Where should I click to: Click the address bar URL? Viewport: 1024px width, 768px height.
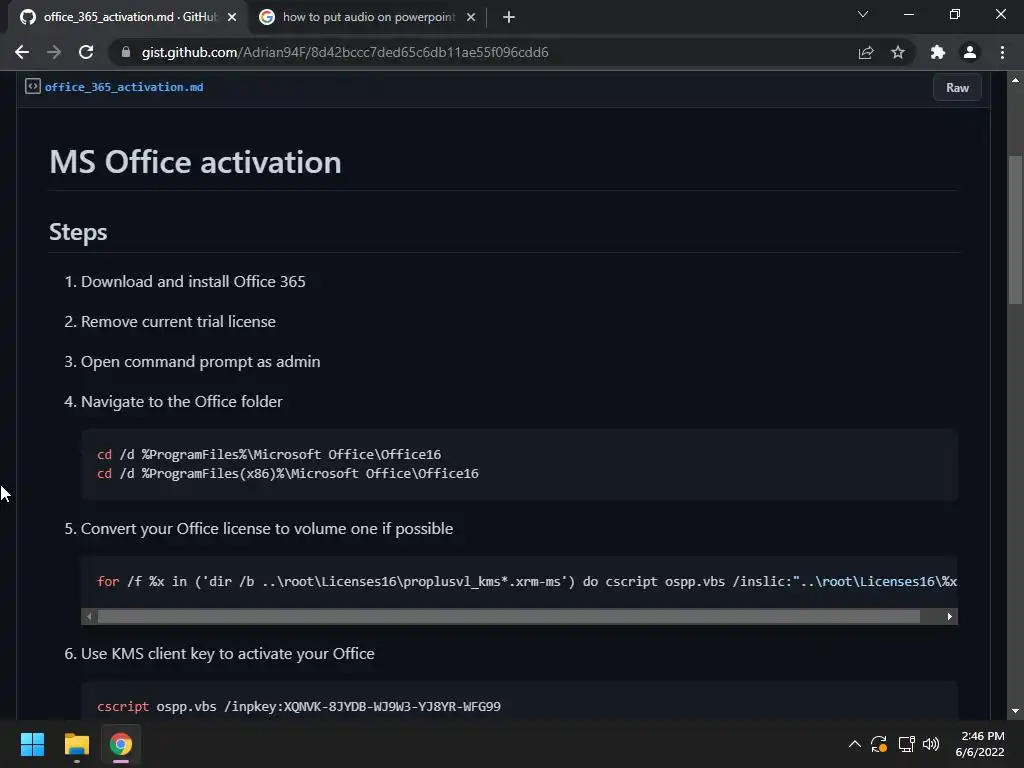point(345,52)
